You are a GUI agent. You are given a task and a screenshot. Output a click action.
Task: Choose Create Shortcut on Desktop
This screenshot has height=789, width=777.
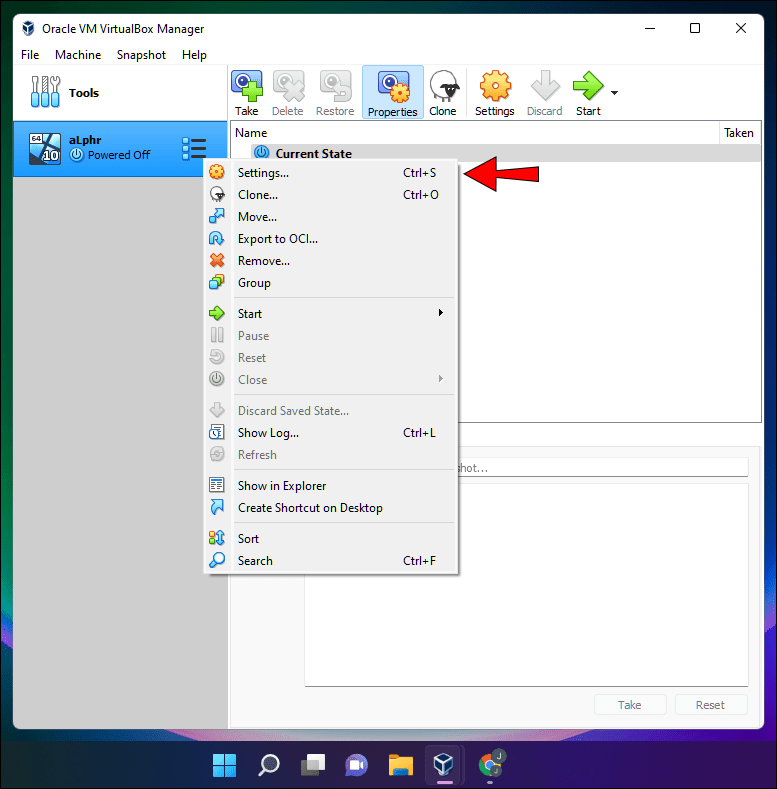[x=331, y=508]
